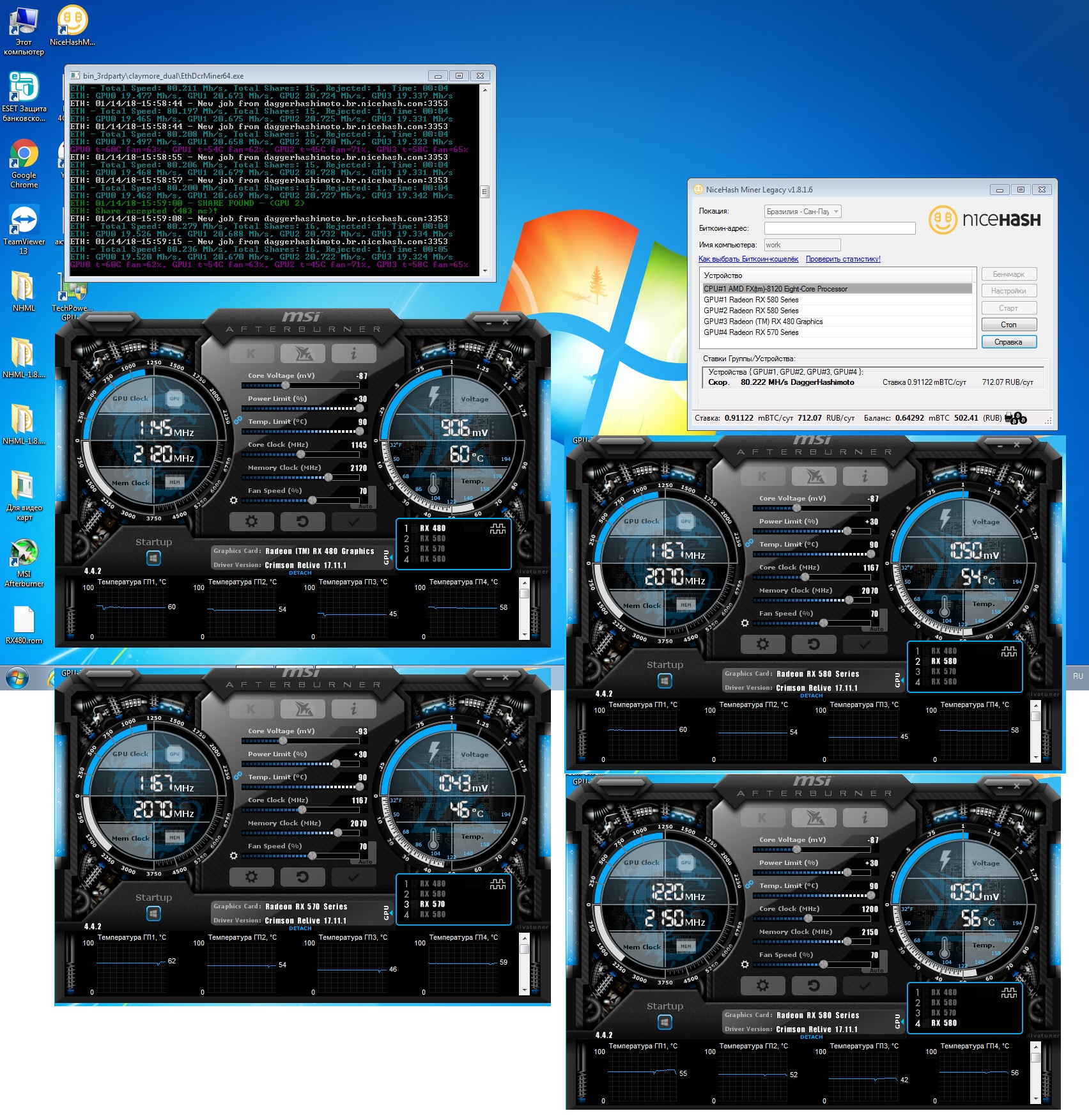Select NiceHashM... desktop shortcut

[x=72, y=26]
